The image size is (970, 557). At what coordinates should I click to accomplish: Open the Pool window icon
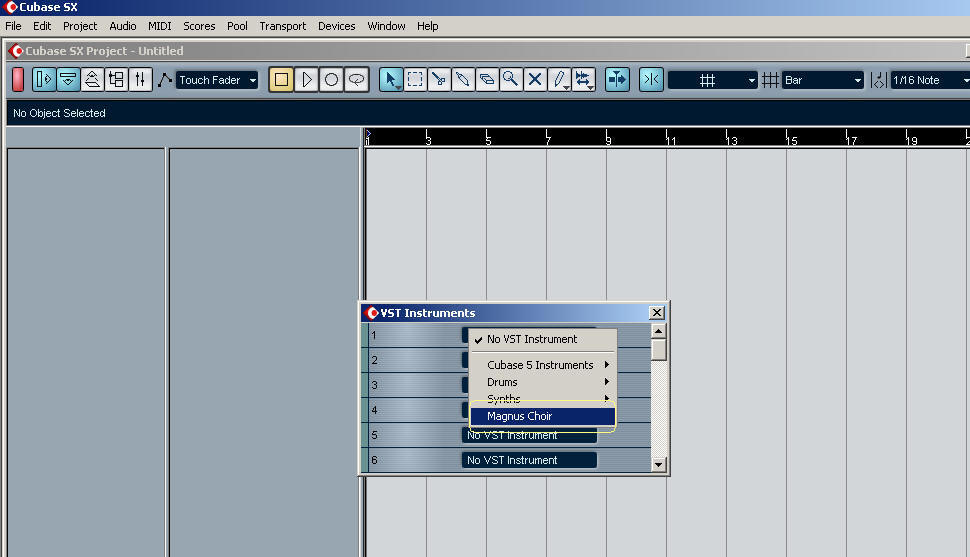pyautogui.click(x=116, y=79)
